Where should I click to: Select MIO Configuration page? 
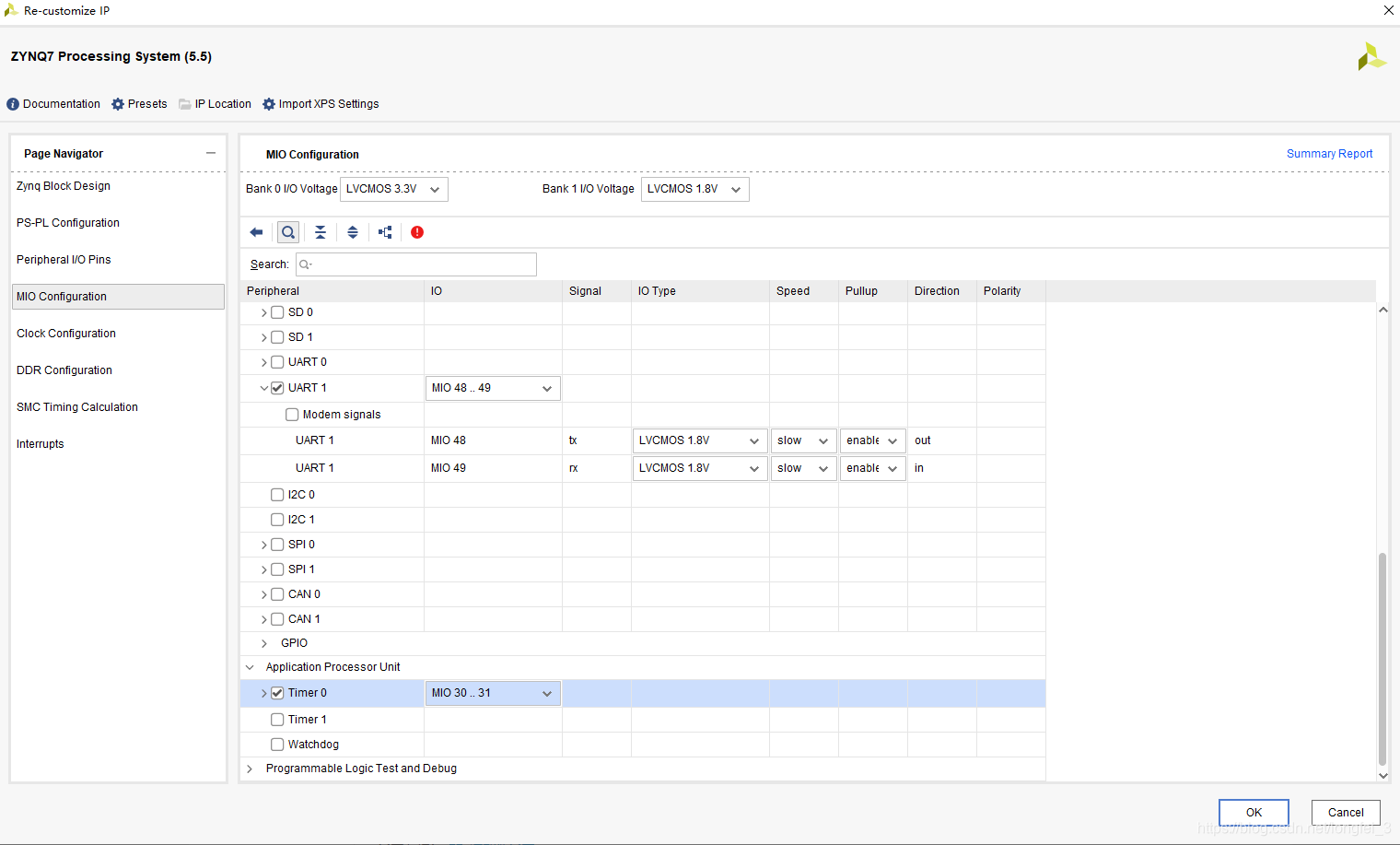coord(118,297)
